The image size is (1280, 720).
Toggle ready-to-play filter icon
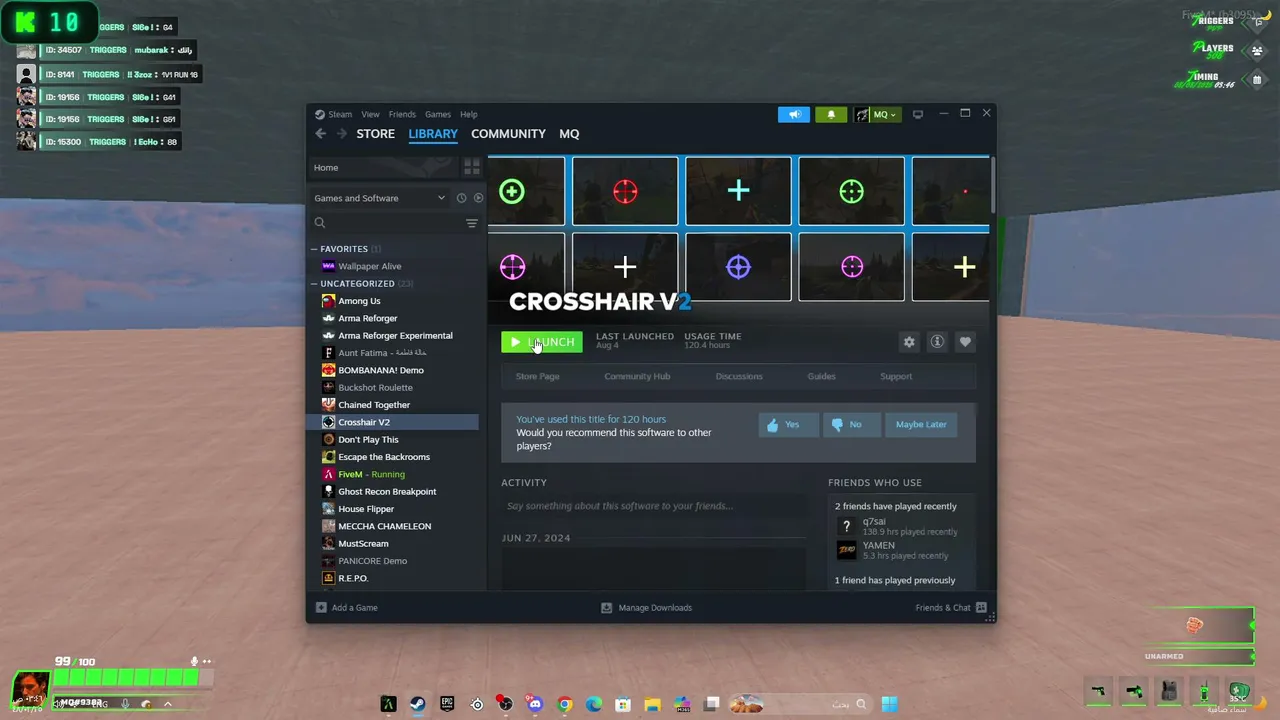[478, 198]
